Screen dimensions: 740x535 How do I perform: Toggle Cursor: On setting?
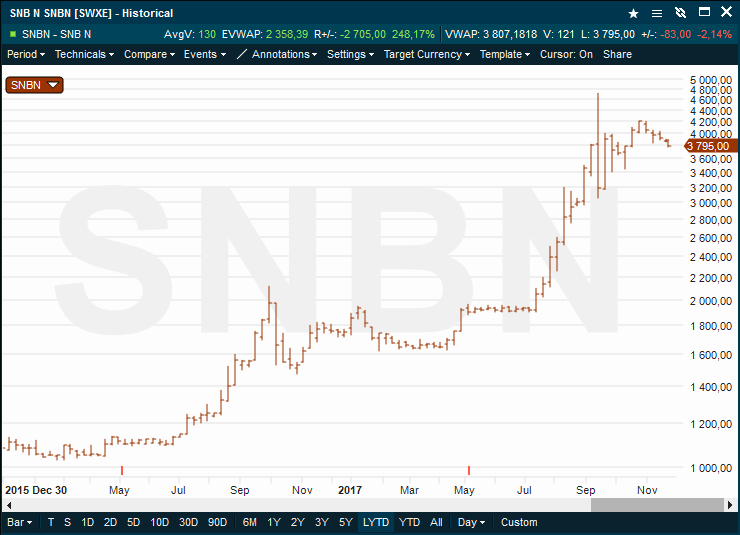[x=566, y=54]
